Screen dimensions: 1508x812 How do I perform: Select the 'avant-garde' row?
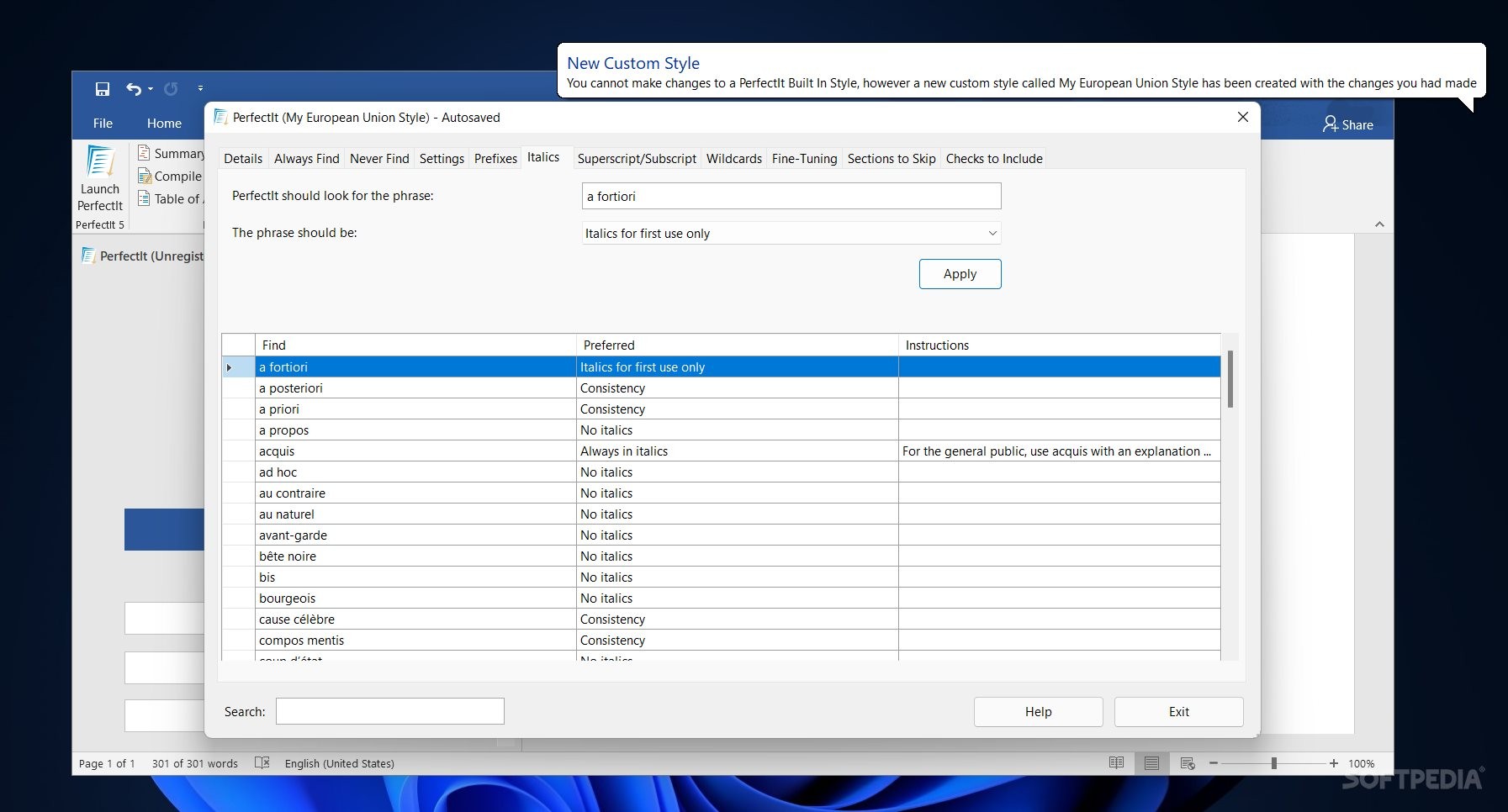click(x=722, y=535)
